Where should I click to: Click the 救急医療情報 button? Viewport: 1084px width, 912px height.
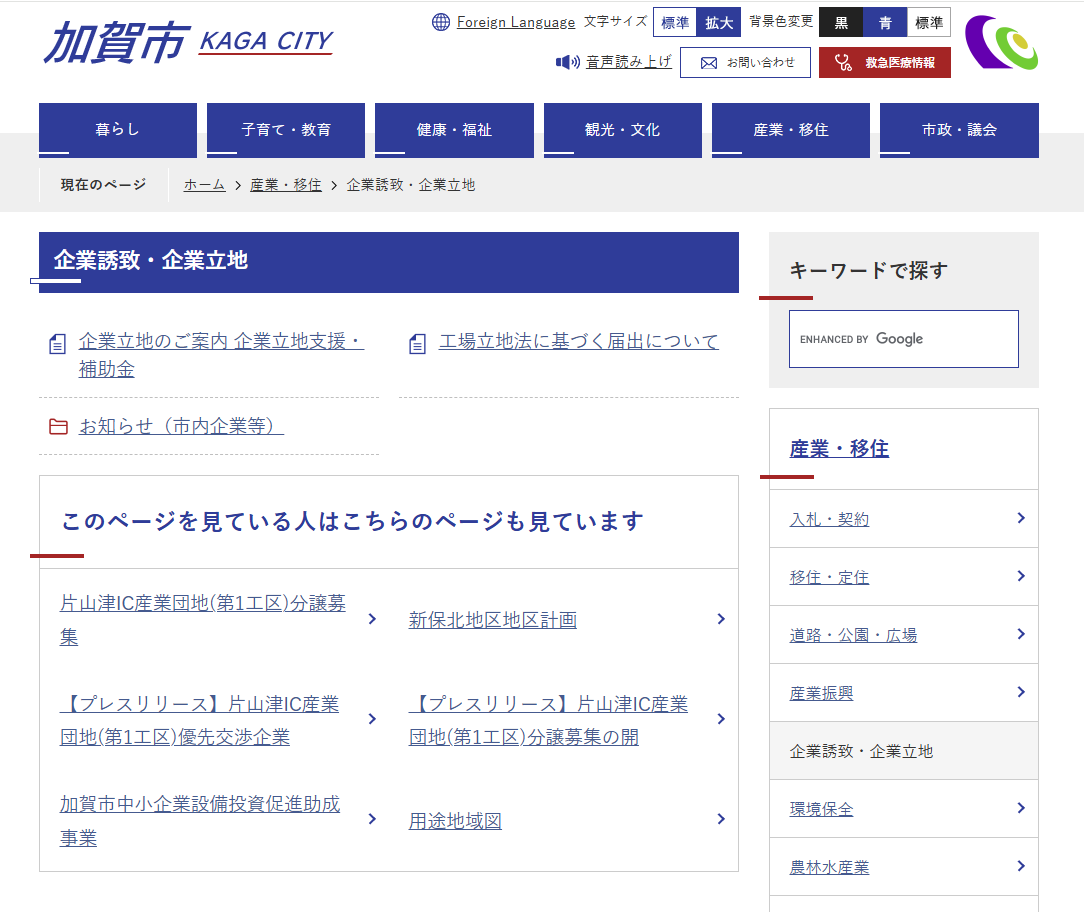click(x=885, y=63)
